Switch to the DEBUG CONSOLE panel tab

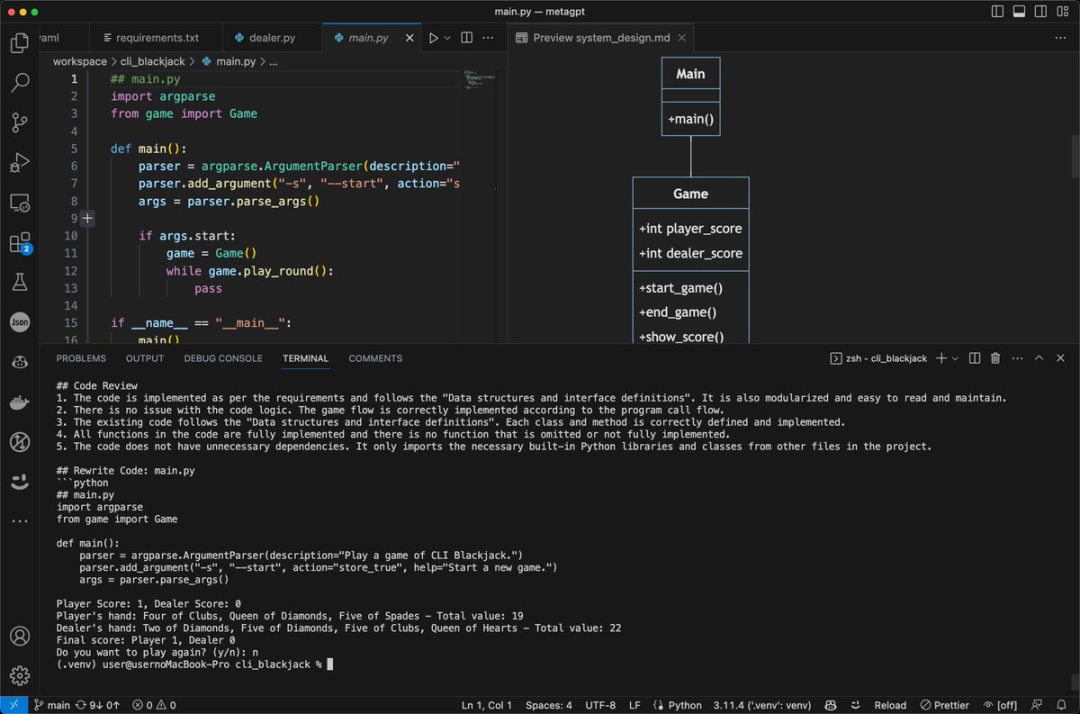(x=223, y=358)
